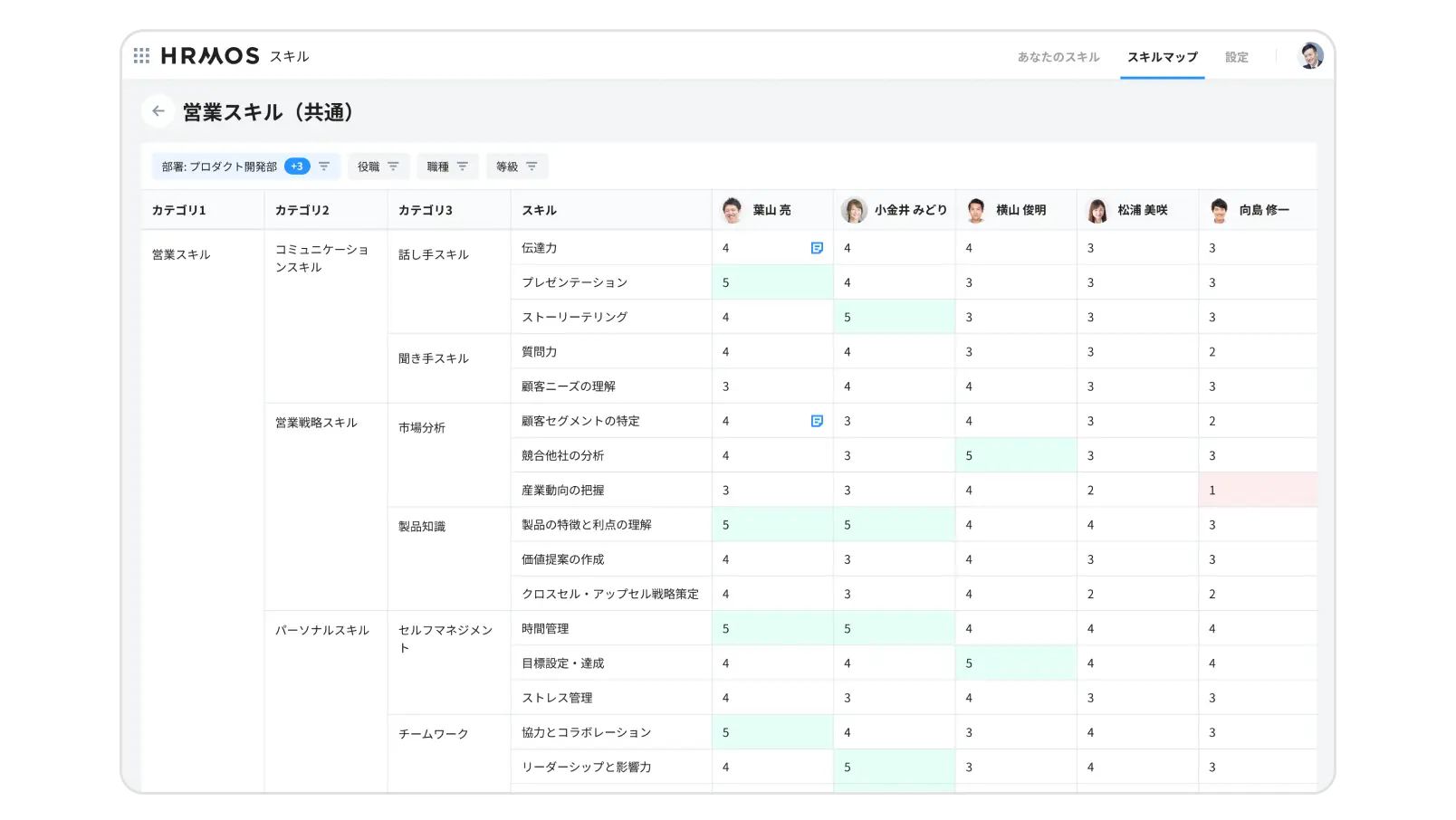
Task: Open the profile avatar in the top right
Action: point(1309,55)
